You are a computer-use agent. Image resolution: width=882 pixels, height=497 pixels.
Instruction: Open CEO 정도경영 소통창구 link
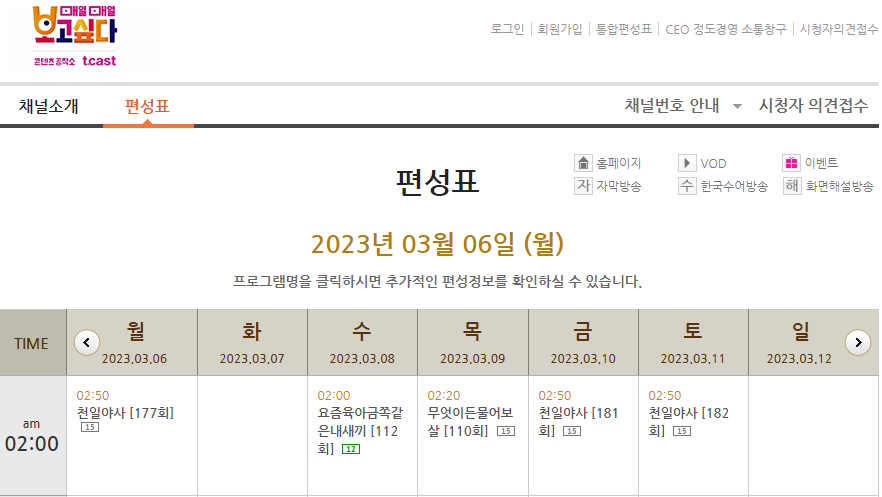click(726, 29)
